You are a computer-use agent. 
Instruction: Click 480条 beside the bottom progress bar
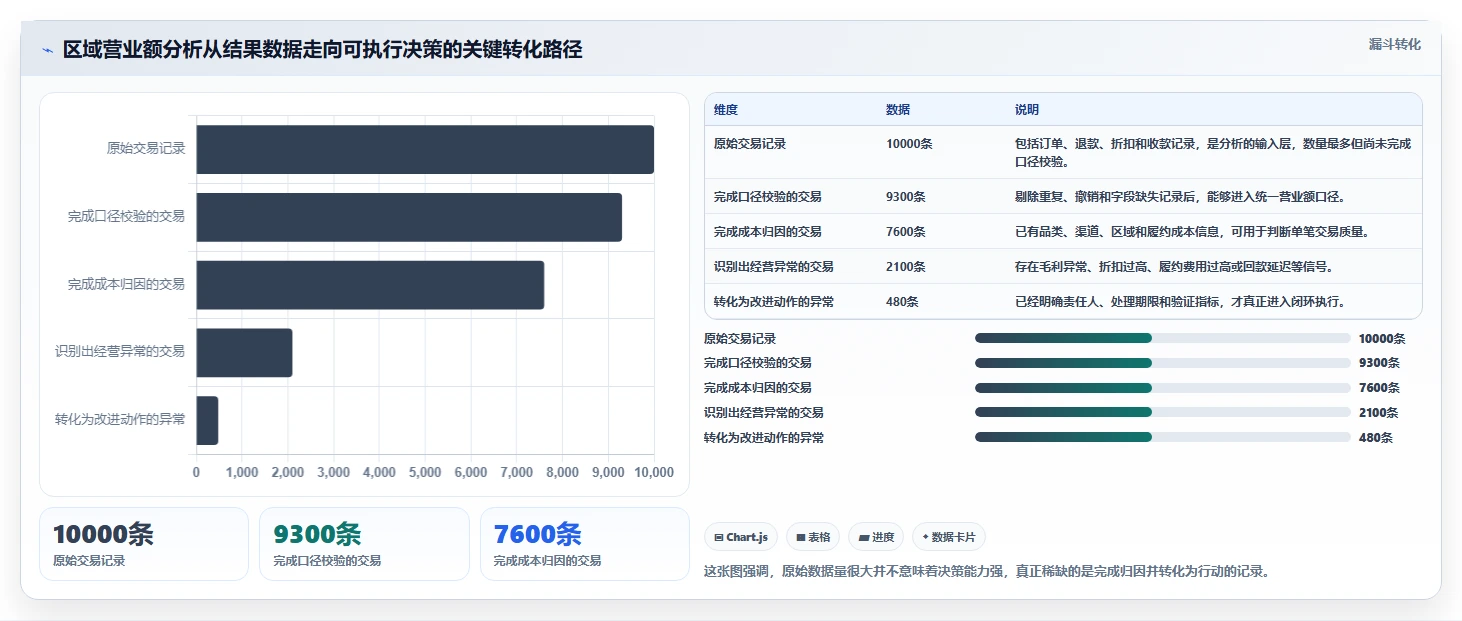[x=1376, y=438]
